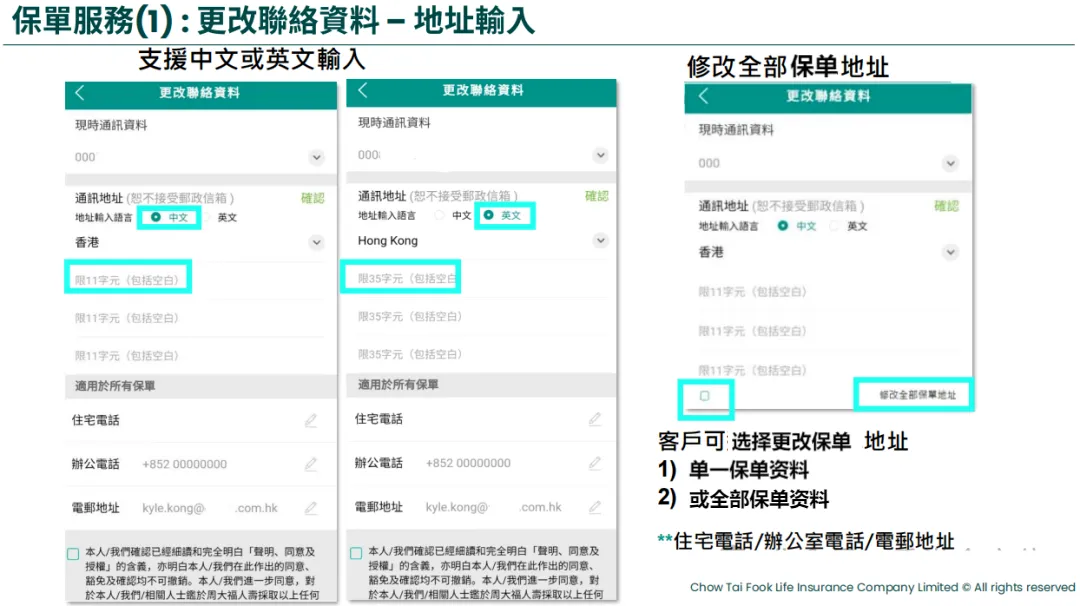Expand the 000 policy dropdown in right screen
This screenshot has width=1080, height=606.
pyautogui.click(x=951, y=163)
